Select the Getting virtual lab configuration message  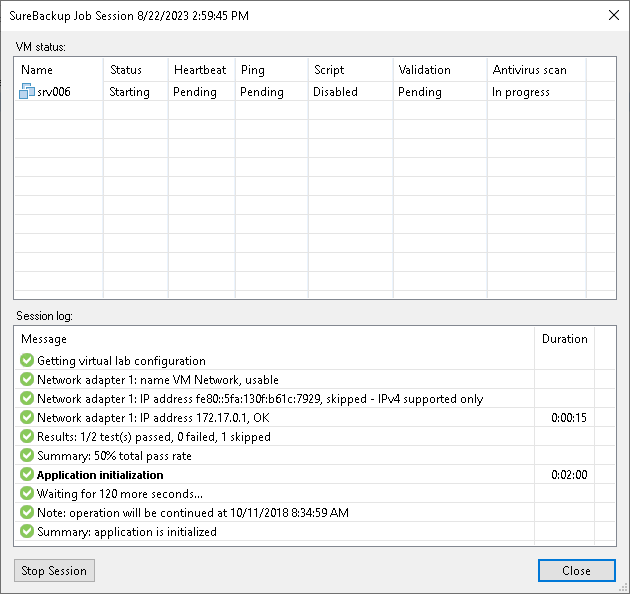[x=121, y=360]
